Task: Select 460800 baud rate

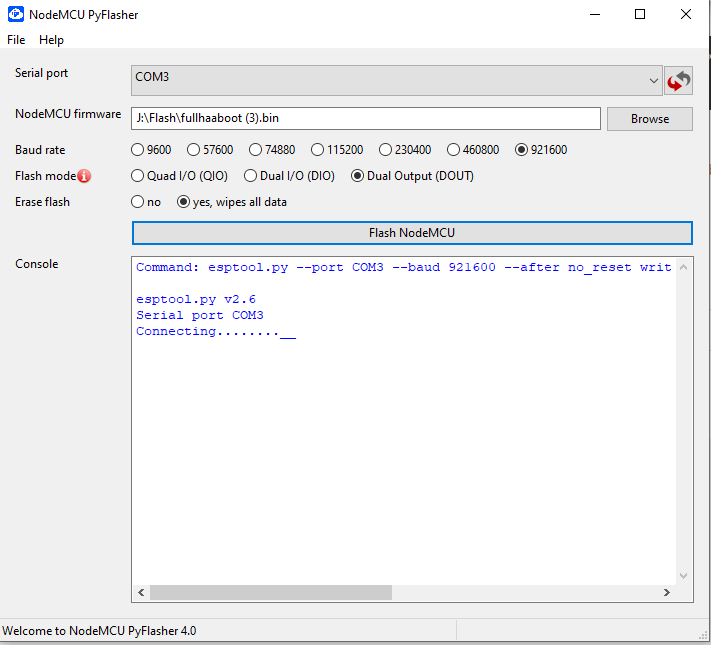Action: 473,150
